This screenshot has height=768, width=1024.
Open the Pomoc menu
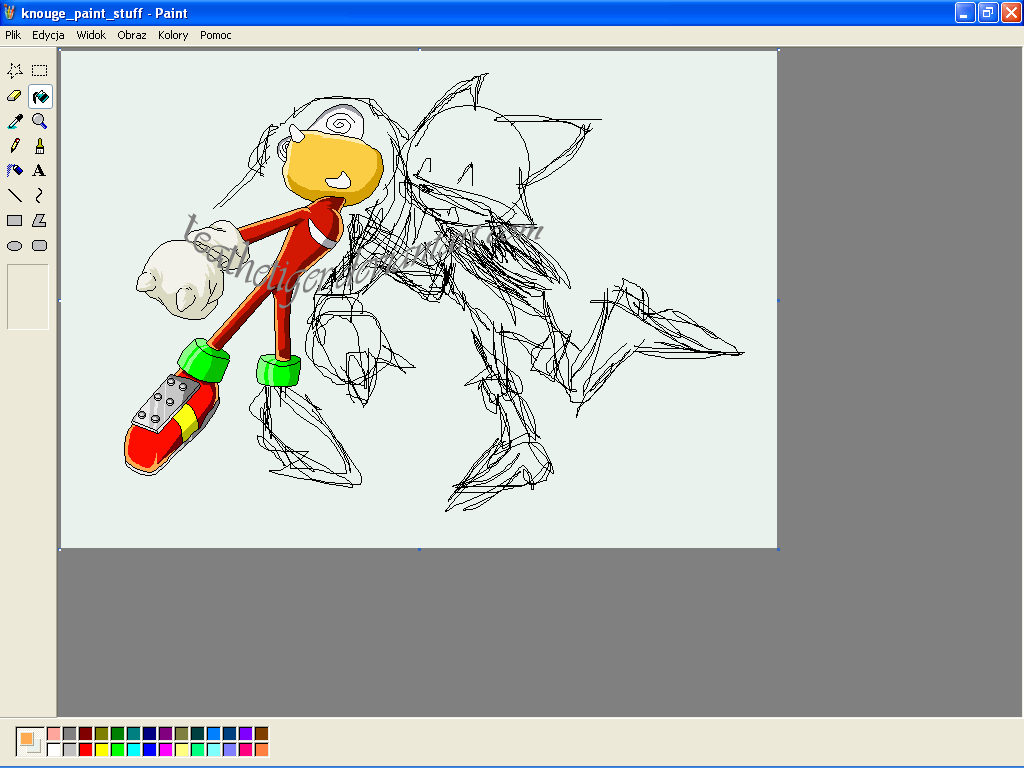216,35
